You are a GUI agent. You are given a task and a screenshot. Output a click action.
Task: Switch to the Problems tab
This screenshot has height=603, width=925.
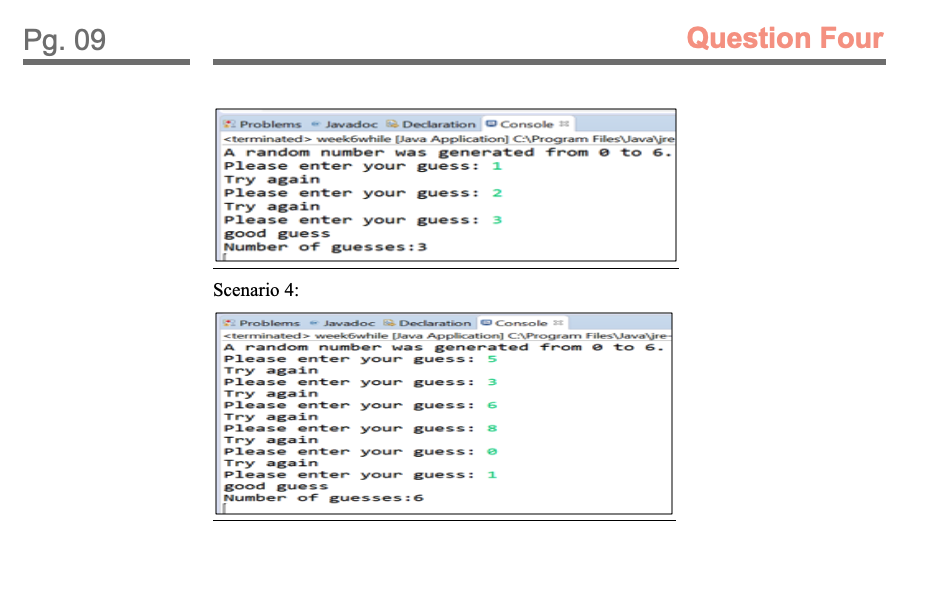coord(264,123)
